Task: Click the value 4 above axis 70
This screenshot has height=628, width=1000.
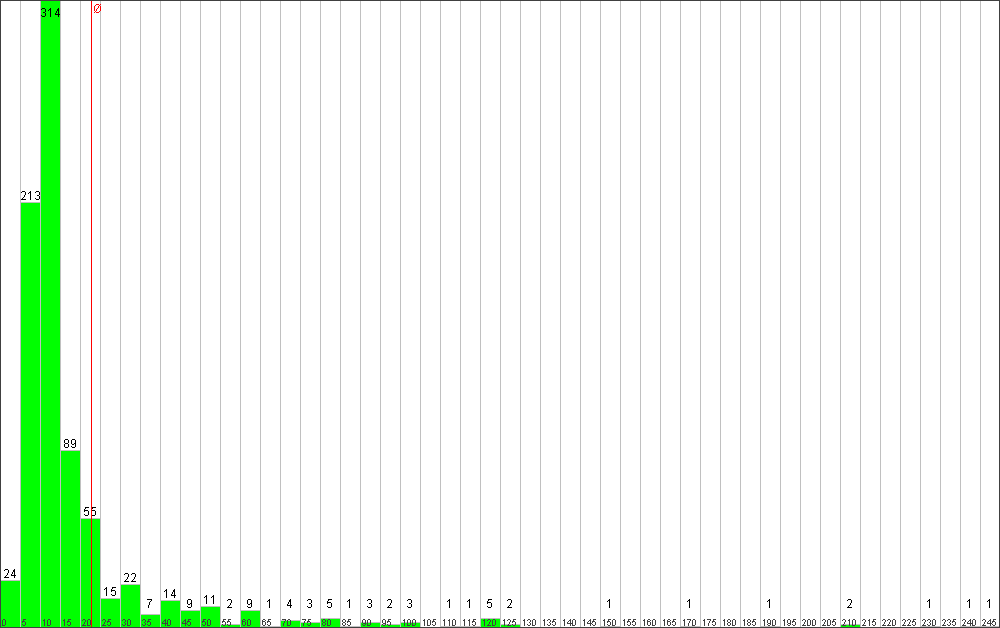Action: [x=289, y=604]
